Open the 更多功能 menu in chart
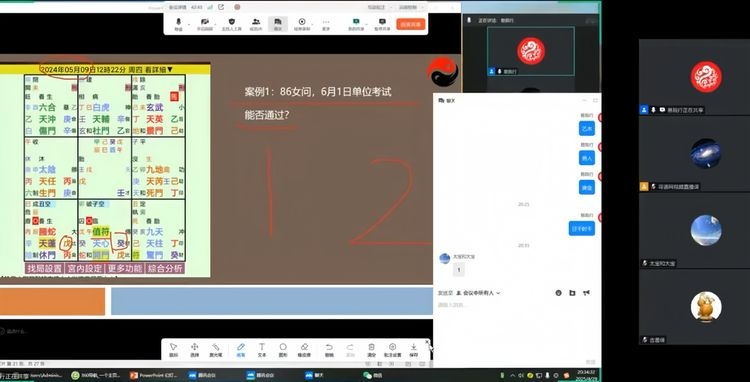This screenshot has height=382, width=750. click(125, 268)
